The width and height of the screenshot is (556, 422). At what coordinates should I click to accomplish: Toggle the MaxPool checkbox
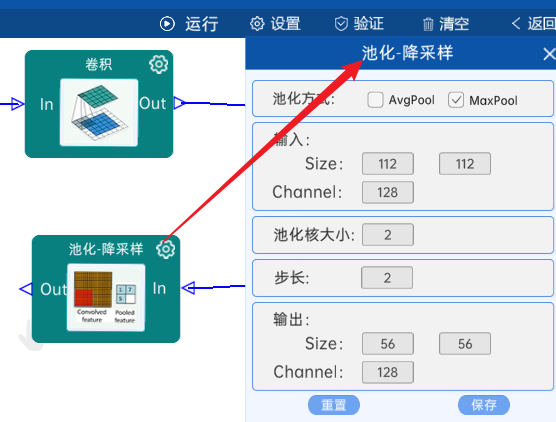456,100
